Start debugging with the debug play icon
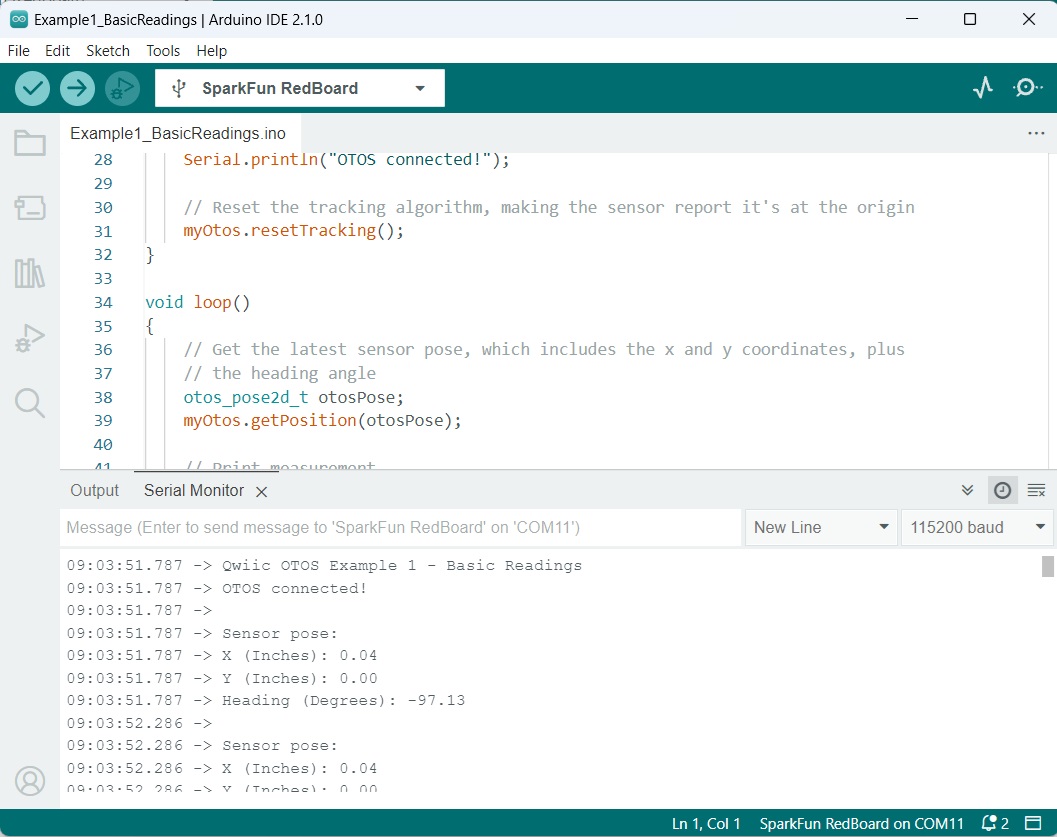The image size is (1057, 837). 122,88
